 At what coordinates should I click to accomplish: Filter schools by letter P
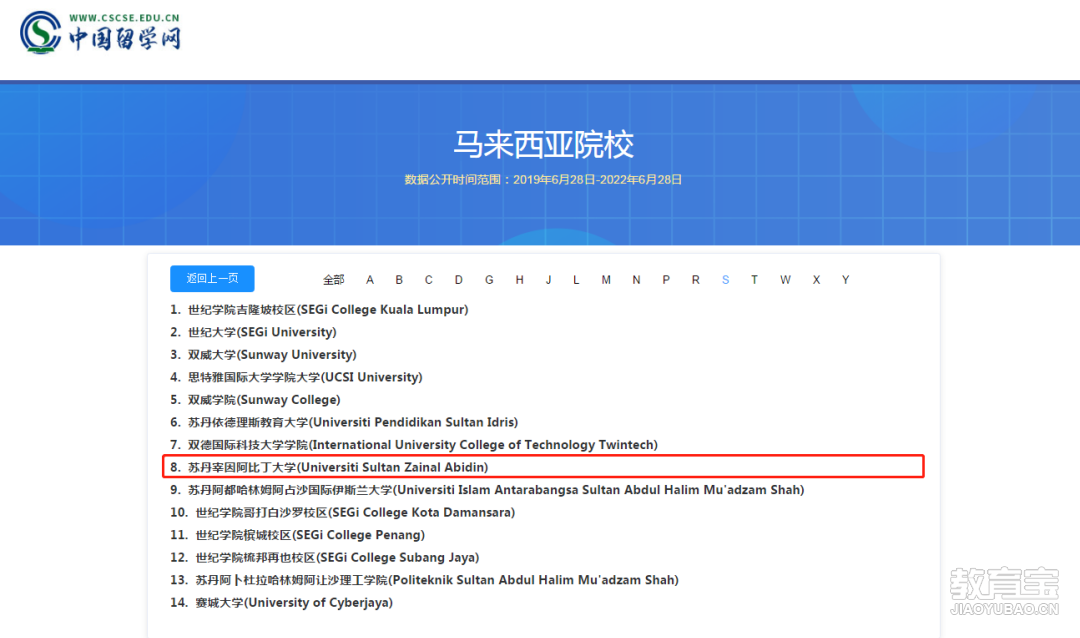(x=666, y=280)
